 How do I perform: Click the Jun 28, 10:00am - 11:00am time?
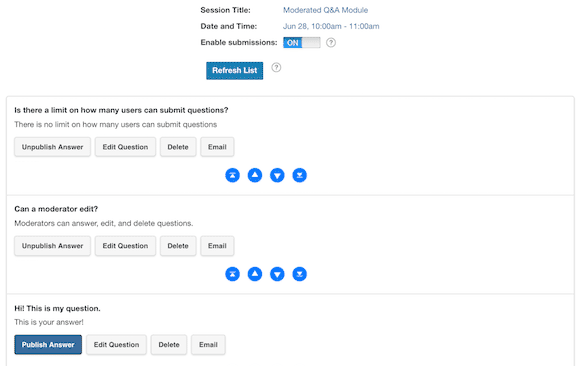pyautogui.click(x=331, y=26)
